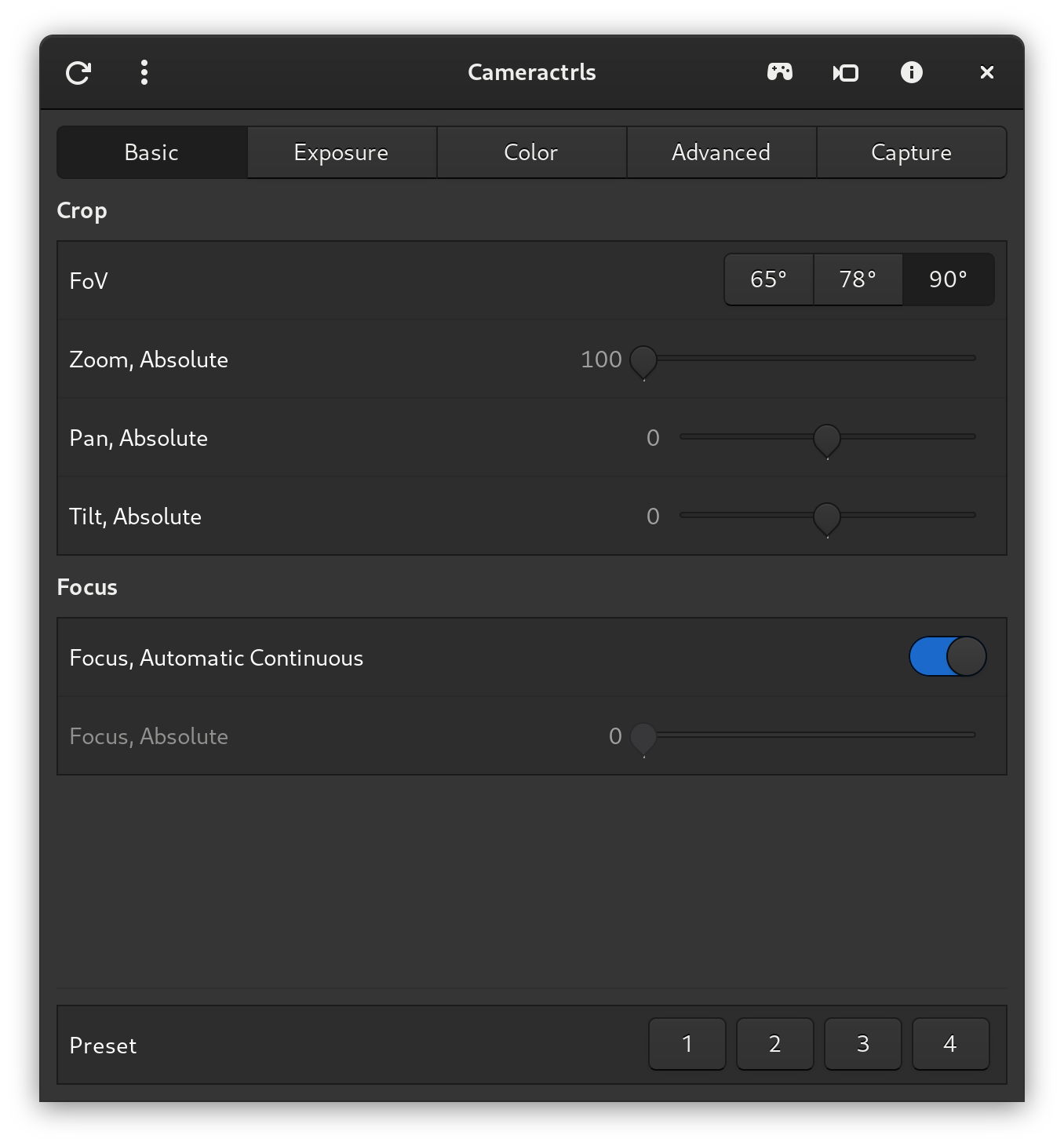Show the info about icon

tap(911, 73)
